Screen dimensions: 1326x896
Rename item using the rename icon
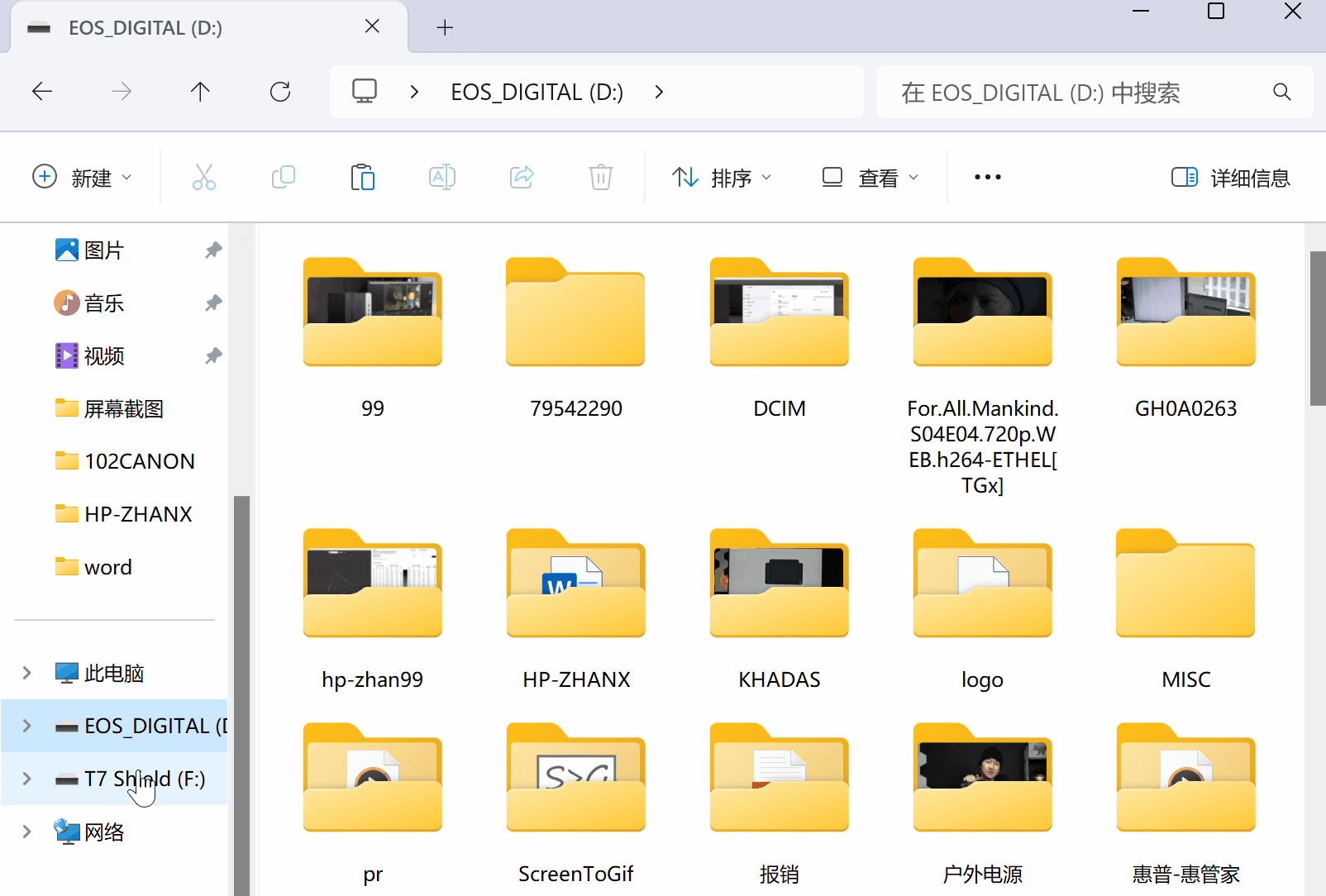[442, 177]
